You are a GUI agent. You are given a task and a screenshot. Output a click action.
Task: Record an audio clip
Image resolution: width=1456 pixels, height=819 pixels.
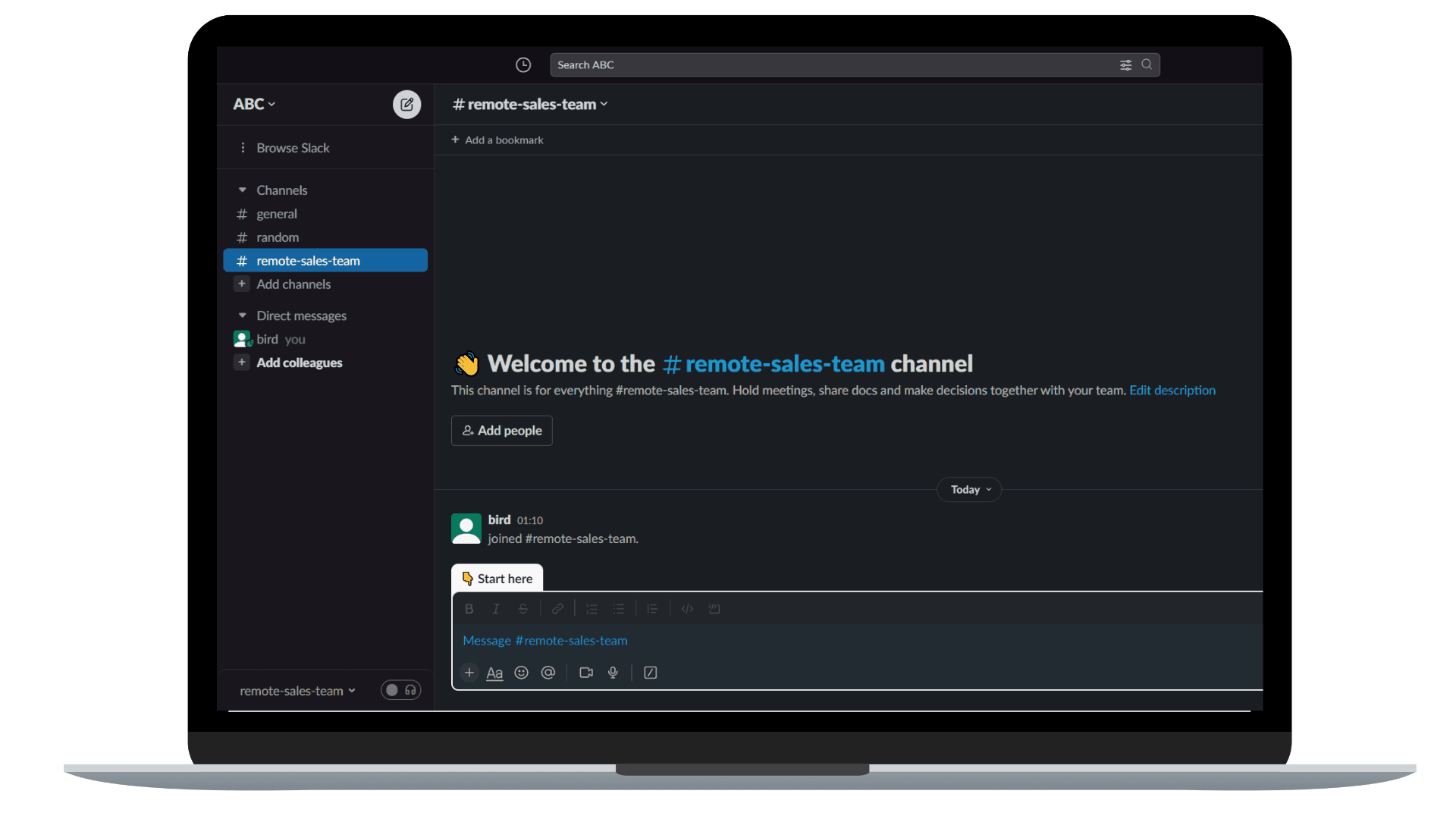[x=613, y=673]
